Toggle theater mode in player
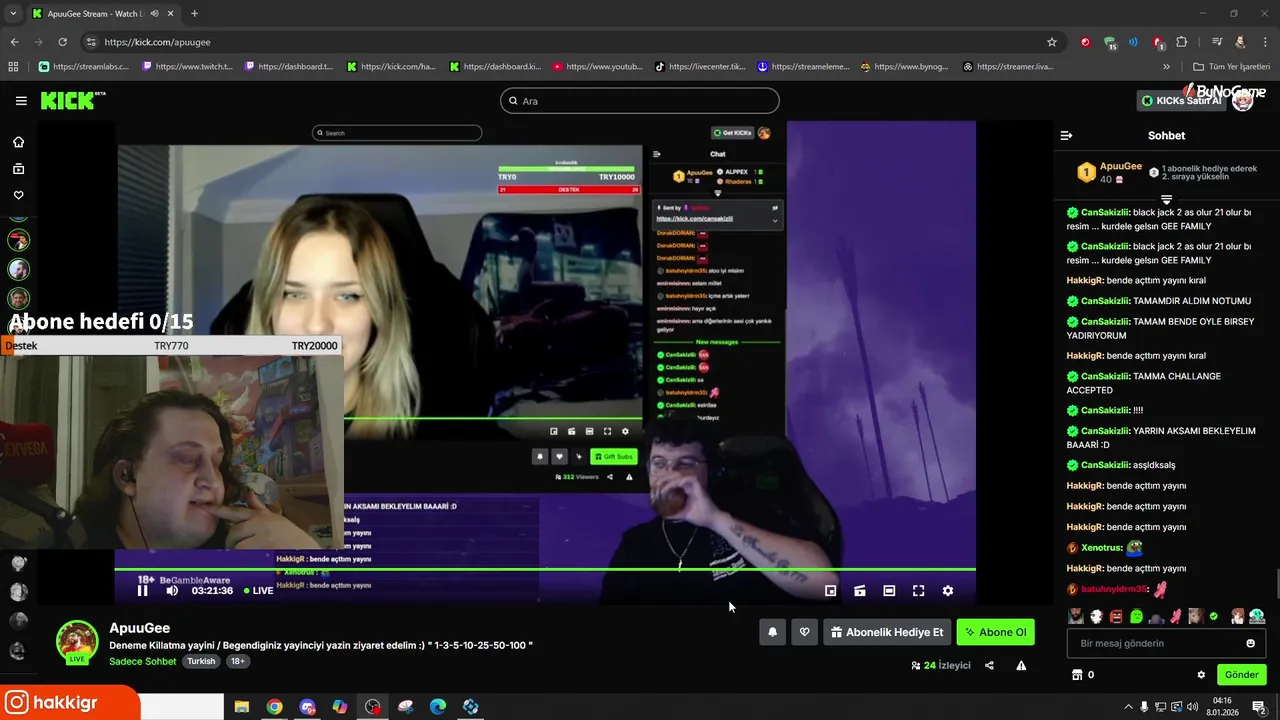 tap(889, 590)
